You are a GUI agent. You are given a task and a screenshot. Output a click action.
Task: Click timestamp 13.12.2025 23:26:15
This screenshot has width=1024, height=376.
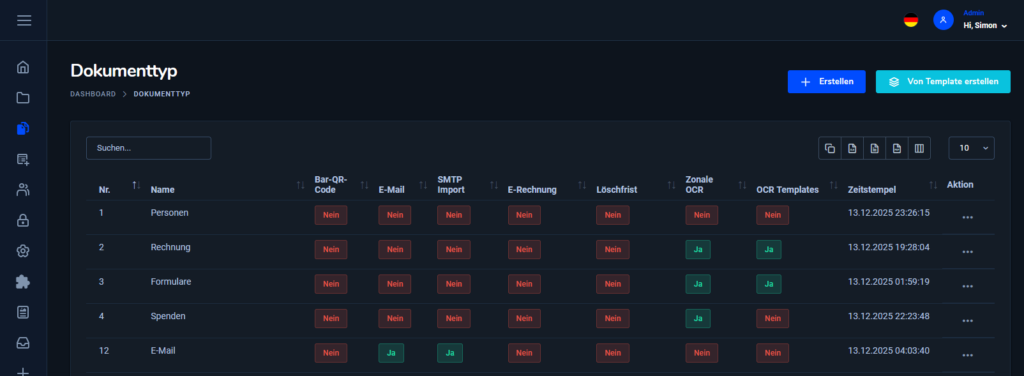888,213
